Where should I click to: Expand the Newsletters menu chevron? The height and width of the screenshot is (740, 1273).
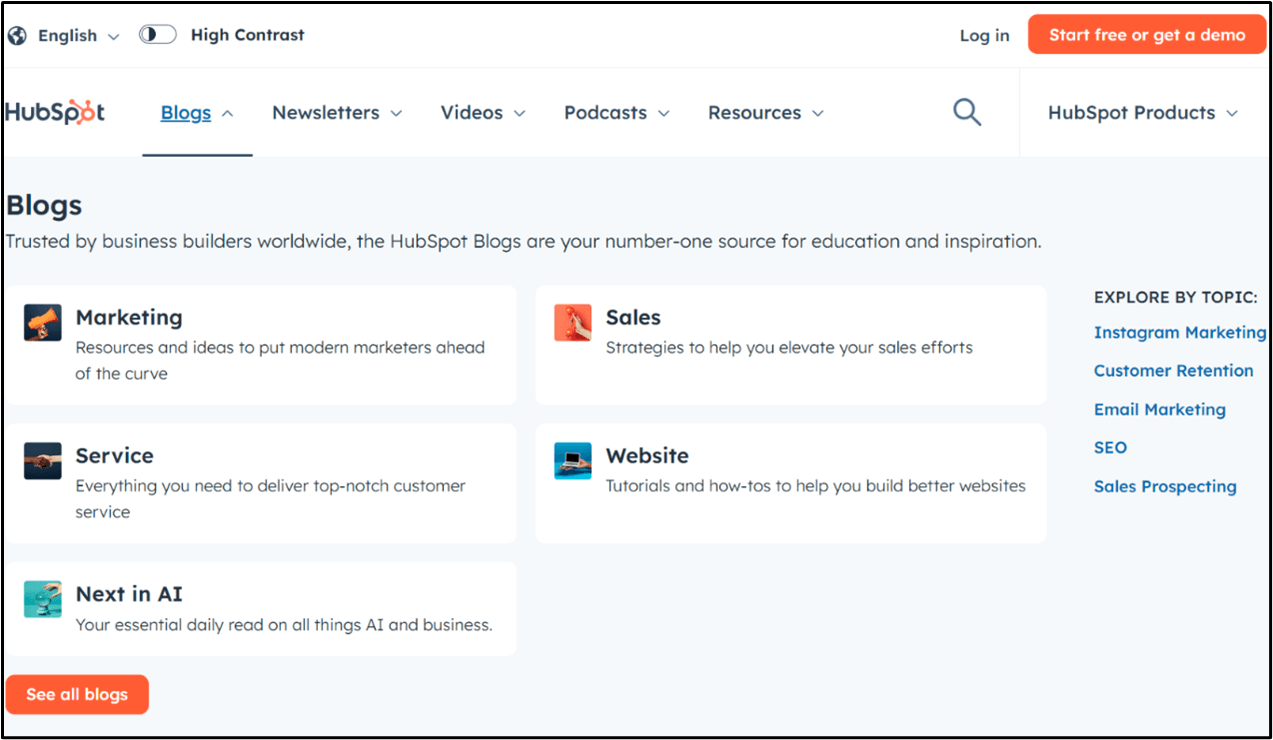tap(396, 113)
